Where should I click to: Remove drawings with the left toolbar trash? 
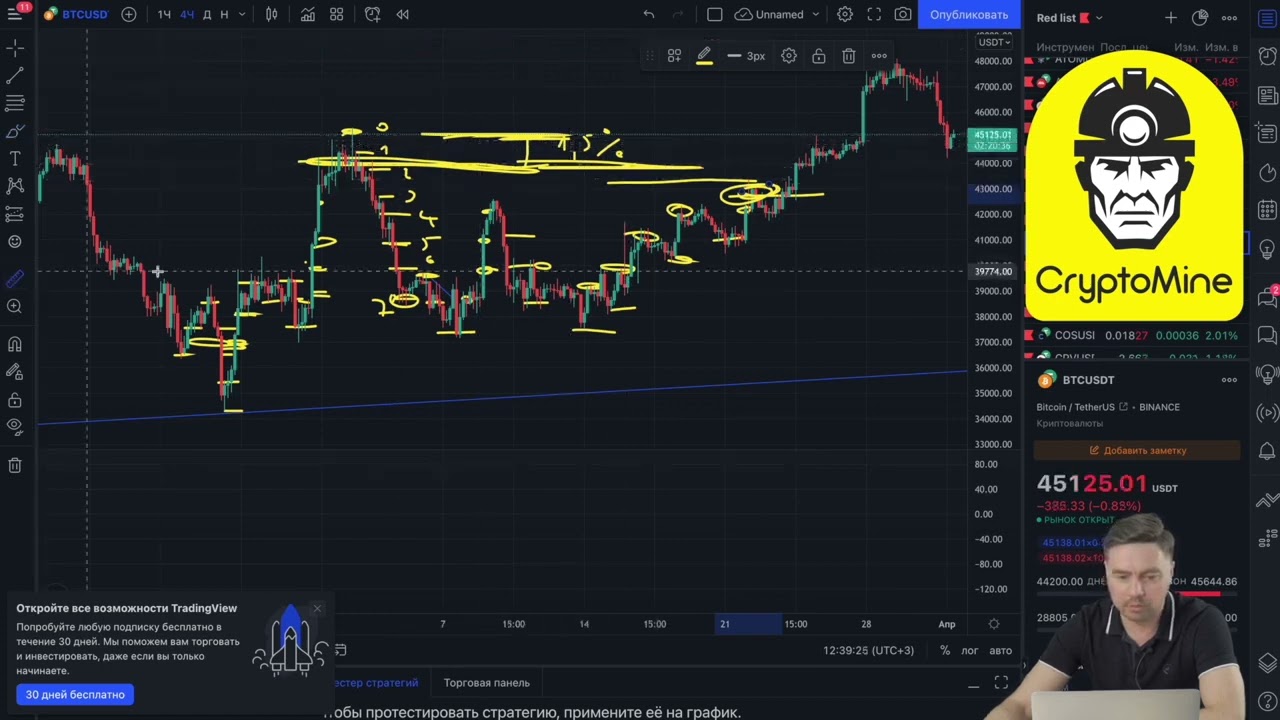click(x=15, y=465)
